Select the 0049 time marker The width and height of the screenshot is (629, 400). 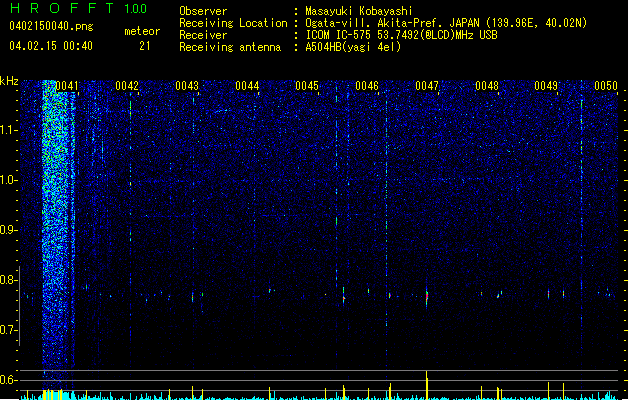point(546,86)
